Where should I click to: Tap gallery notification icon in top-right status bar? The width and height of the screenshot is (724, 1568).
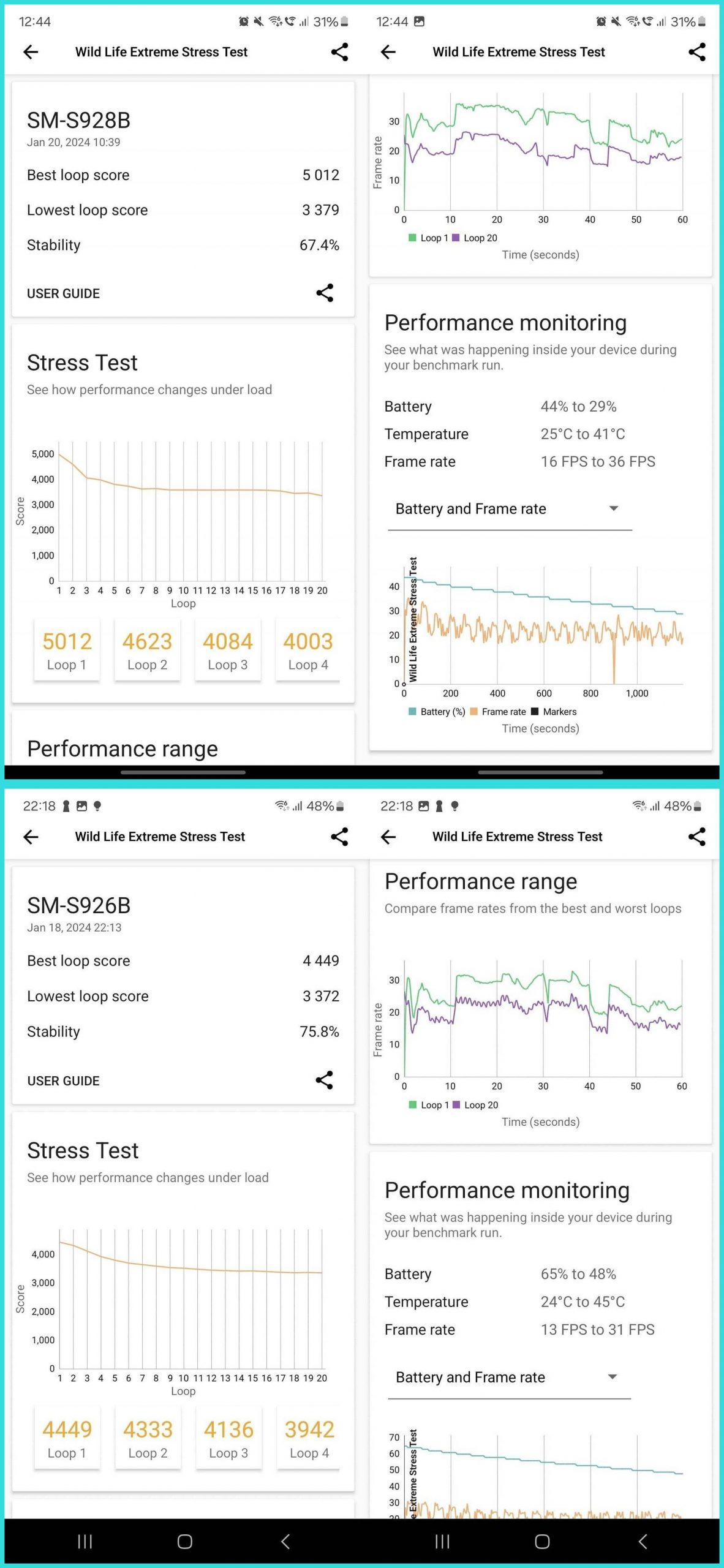click(x=419, y=21)
